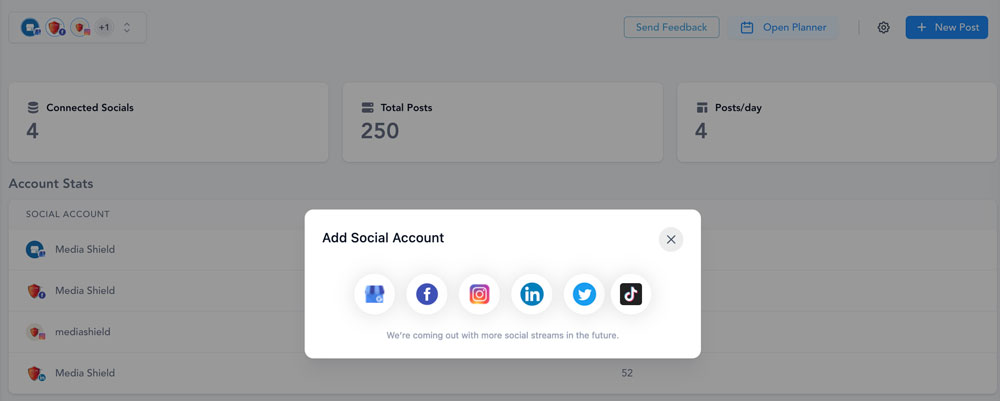This screenshot has width=1000, height=401.
Task: Click the Posts/day stat card
Action: click(836, 122)
